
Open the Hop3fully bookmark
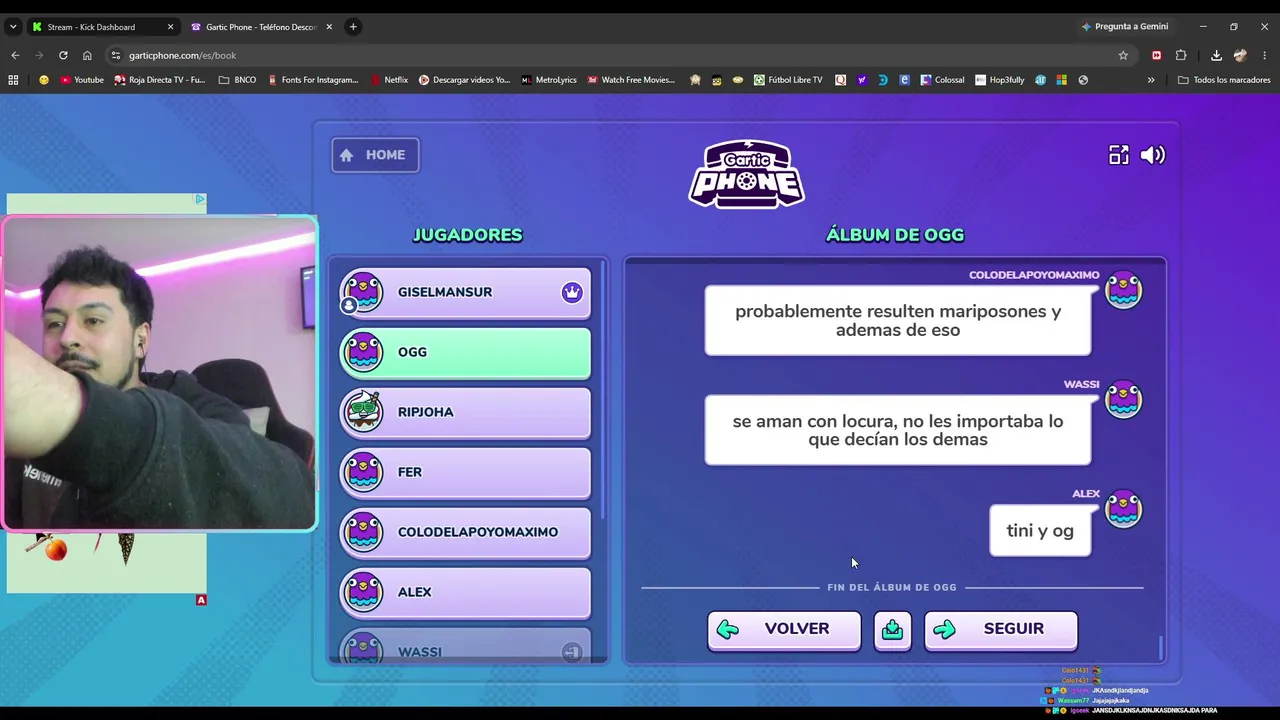[x=1000, y=80]
